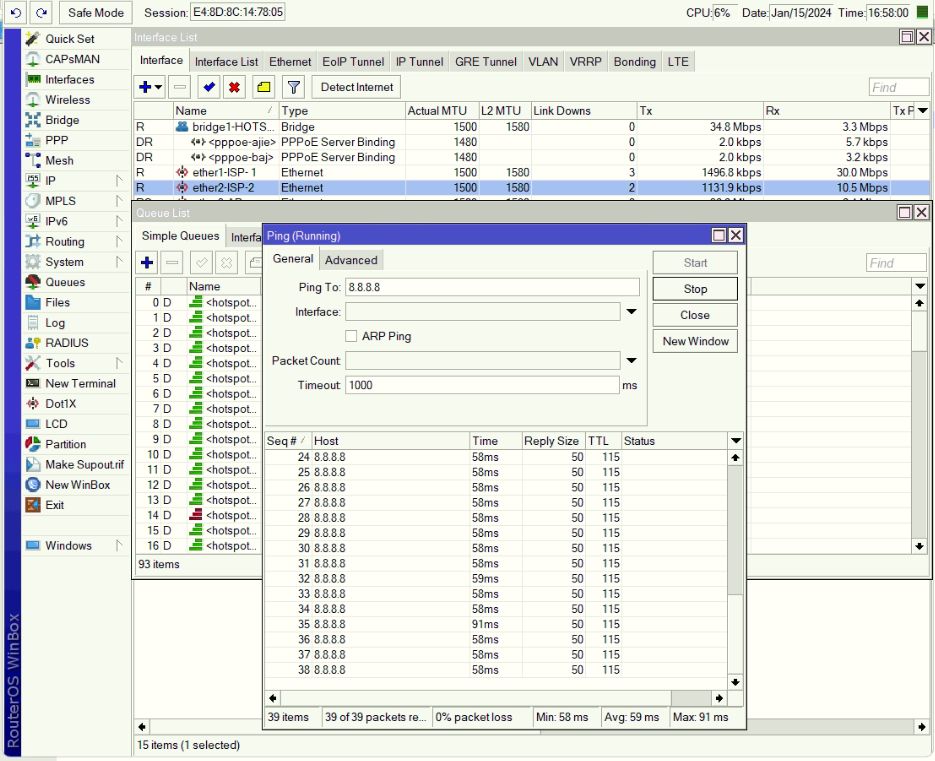Add a new simple queue with plus
The width and height of the screenshot is (935, 761).
[147, 262]
